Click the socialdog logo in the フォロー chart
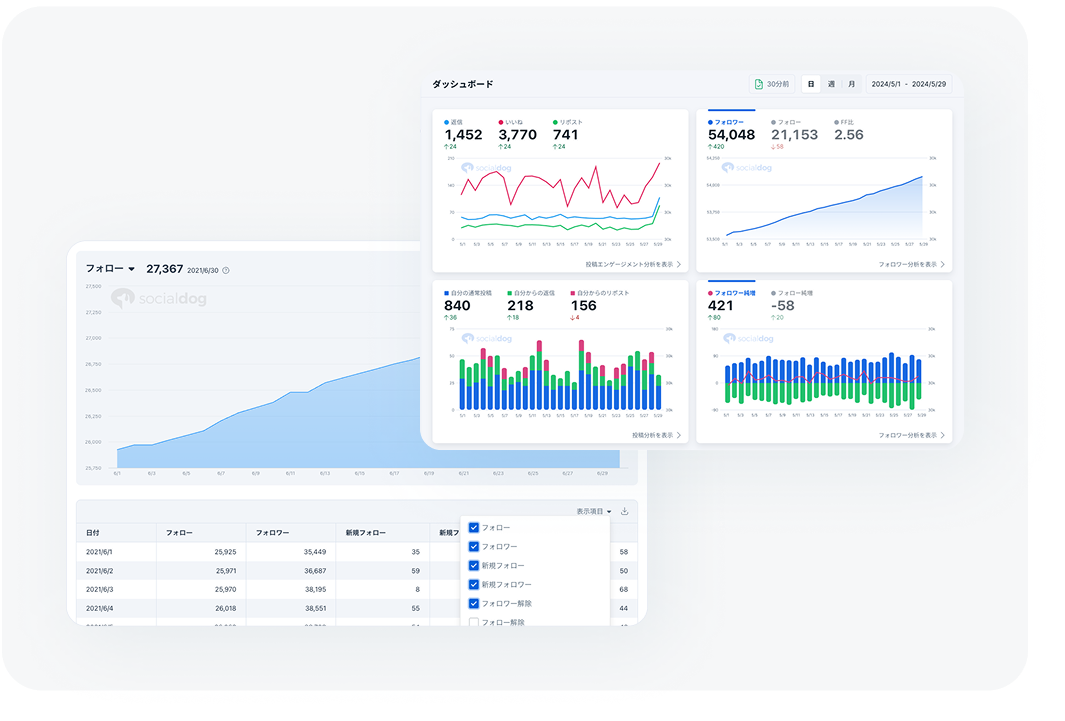This screenshot has width=1065, height=721. tap(159, 298)
